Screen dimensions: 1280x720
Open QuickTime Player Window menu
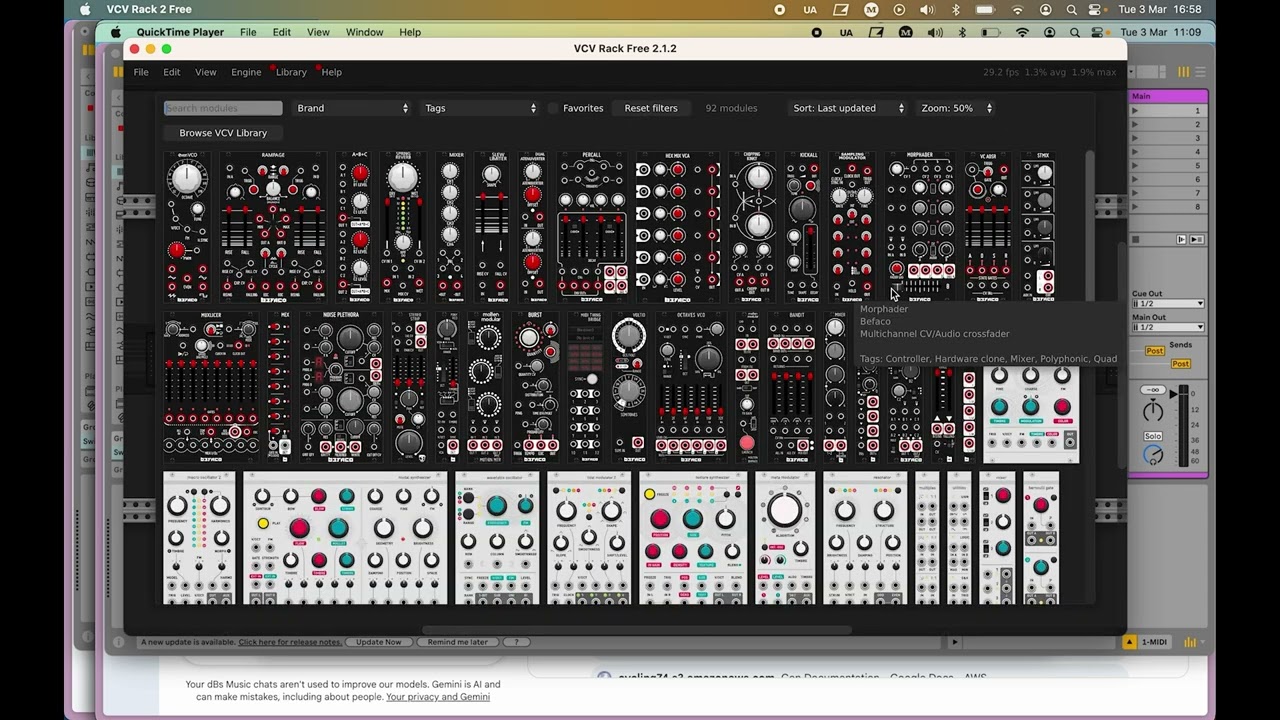point(364,32)
